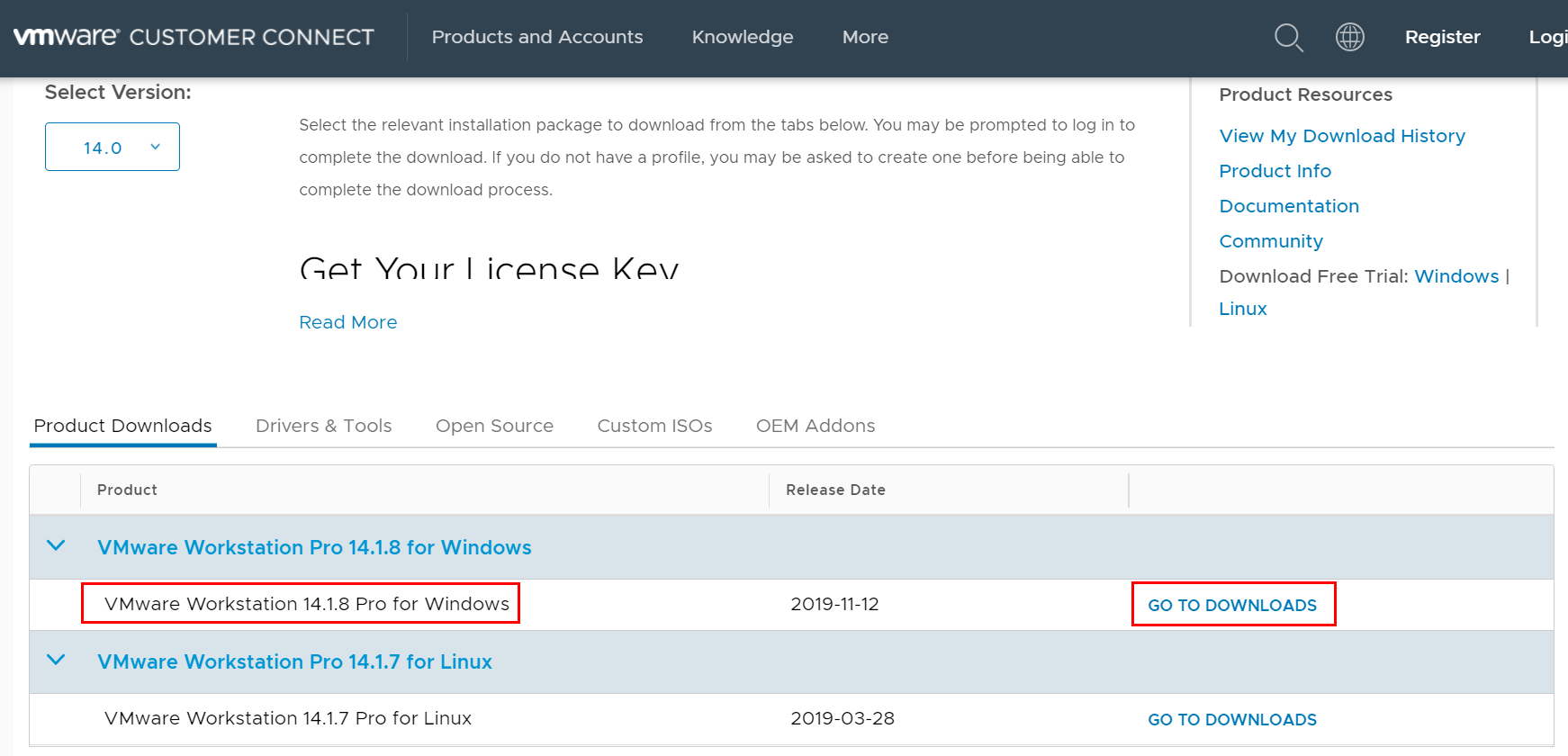The height and width of the screenshot is (756, 1568).
Task: Click the Linux free trial link
Action: [1243, 309]
